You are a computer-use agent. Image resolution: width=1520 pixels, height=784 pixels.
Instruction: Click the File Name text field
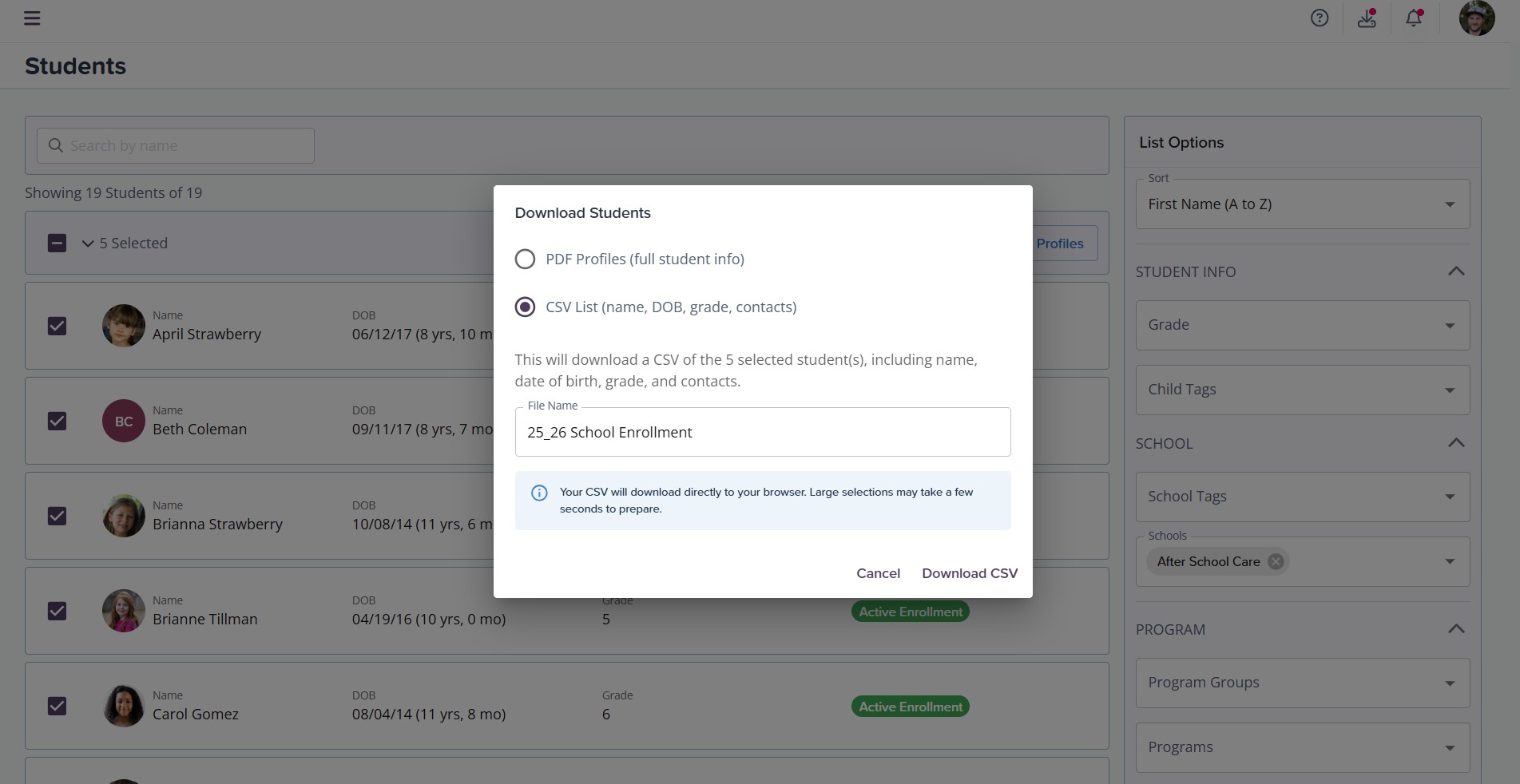pos(762,433)
